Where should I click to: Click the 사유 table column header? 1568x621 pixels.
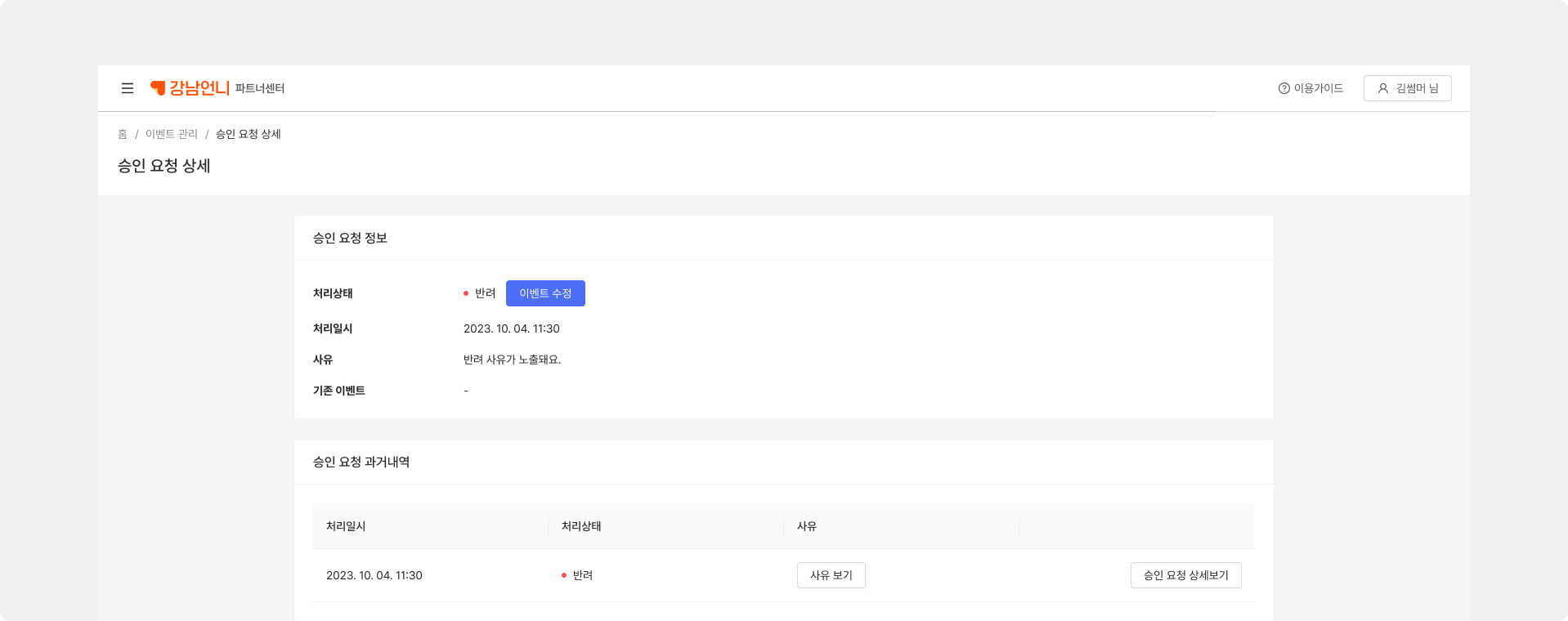(x=807, y=526)
